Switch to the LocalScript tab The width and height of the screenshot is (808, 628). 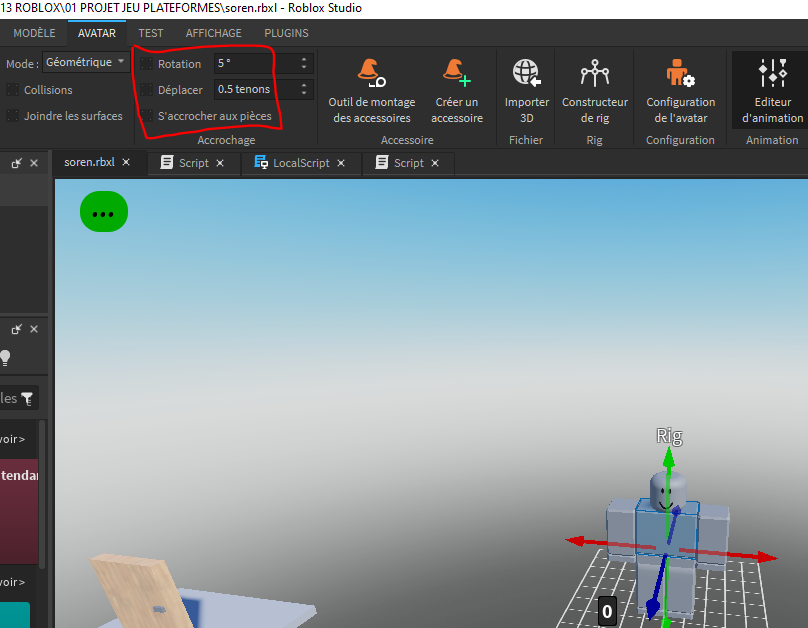click(x=301, y=163)
